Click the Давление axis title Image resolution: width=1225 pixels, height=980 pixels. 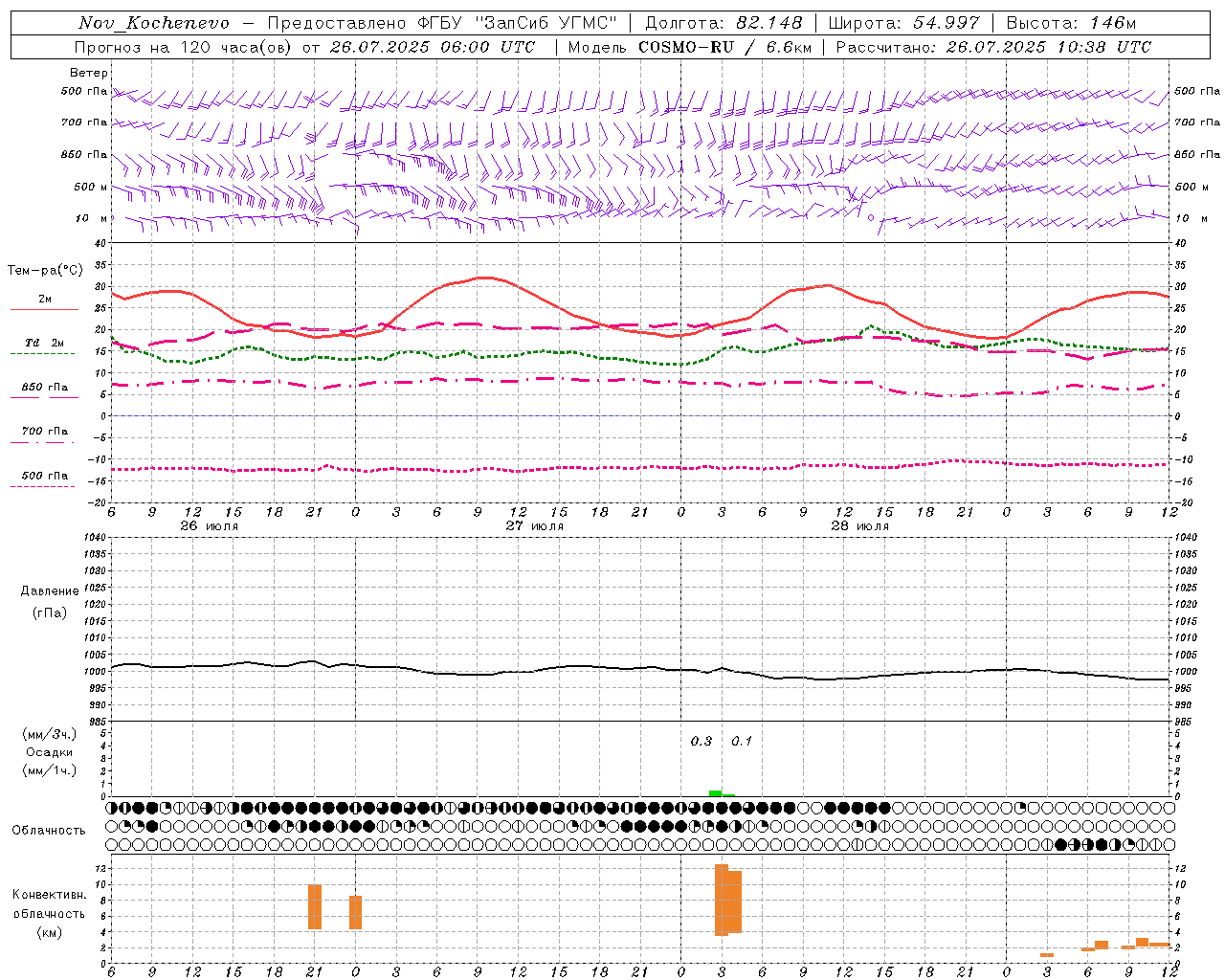click(50, 591)
